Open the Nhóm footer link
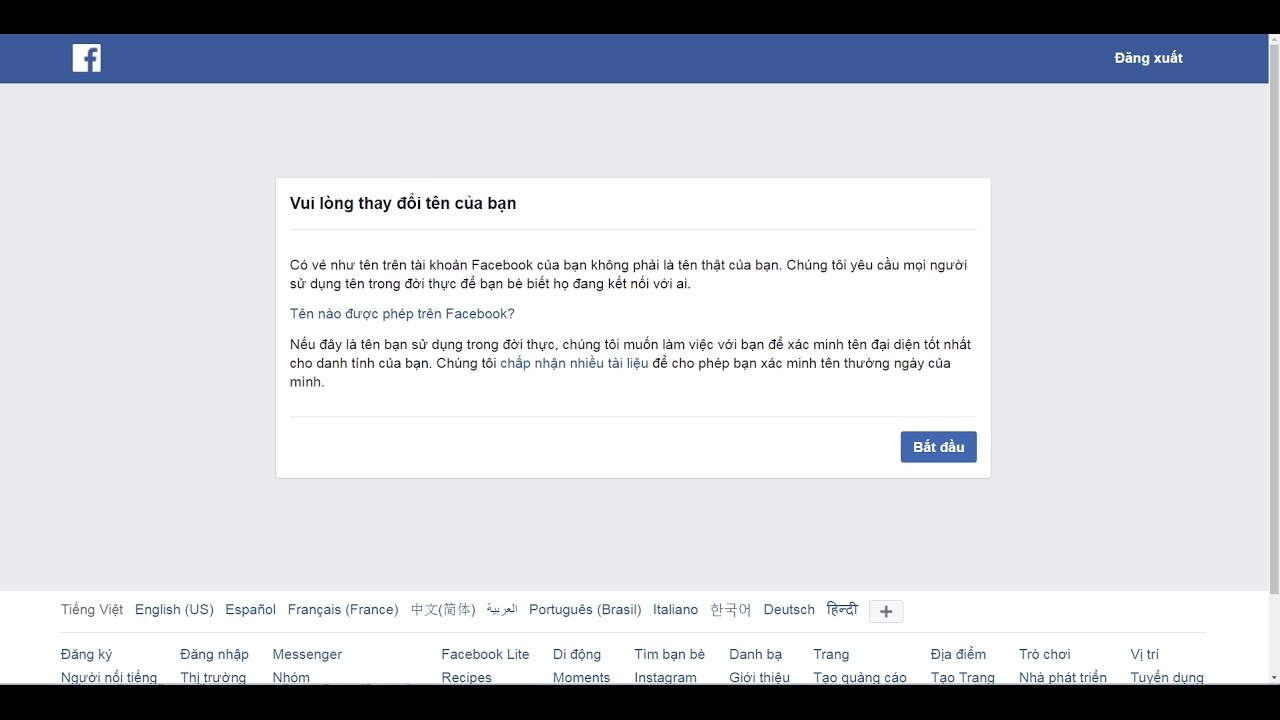 coord(291,677)
